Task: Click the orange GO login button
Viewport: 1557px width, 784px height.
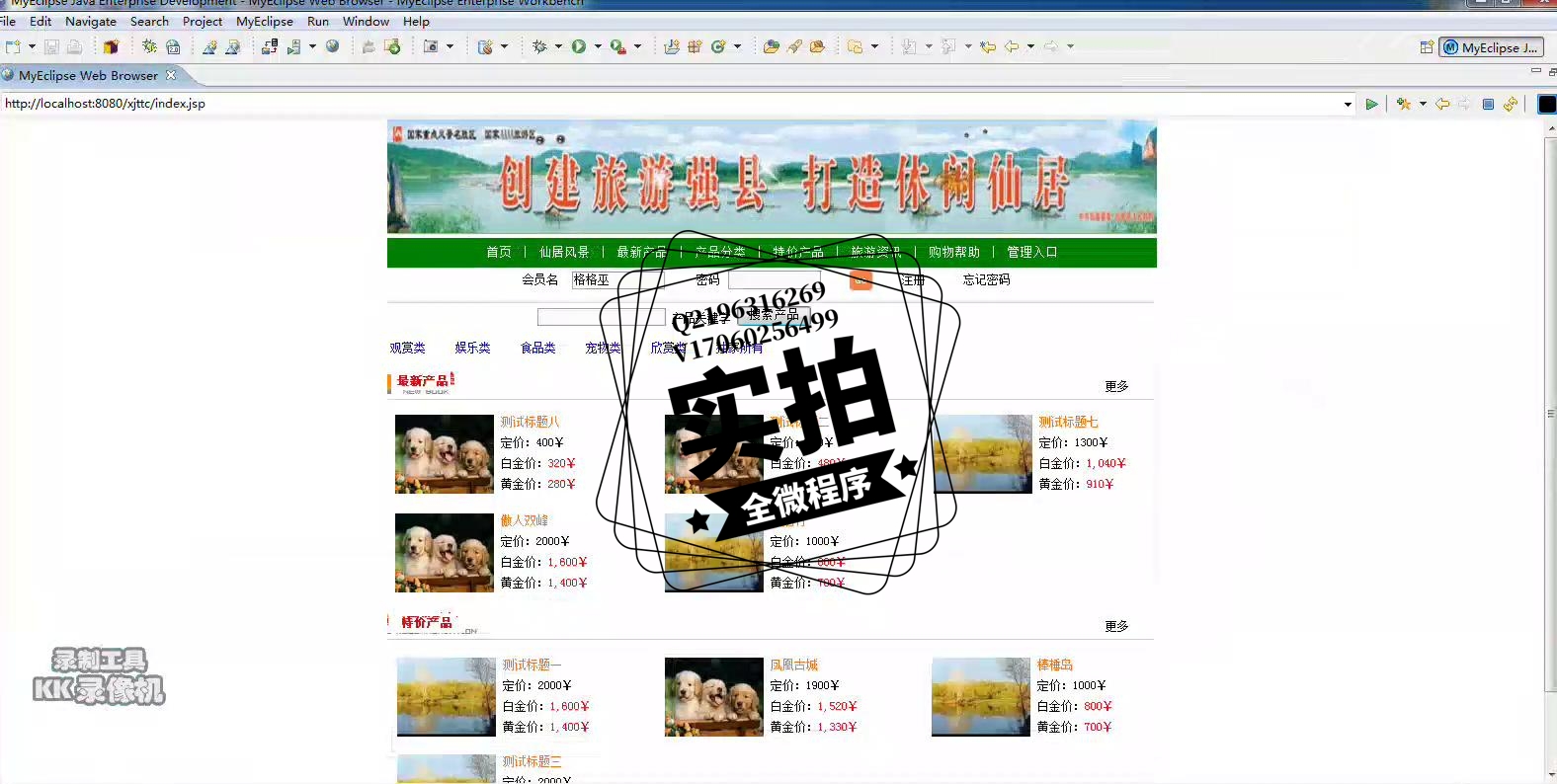Action: [x=860, y=279]
